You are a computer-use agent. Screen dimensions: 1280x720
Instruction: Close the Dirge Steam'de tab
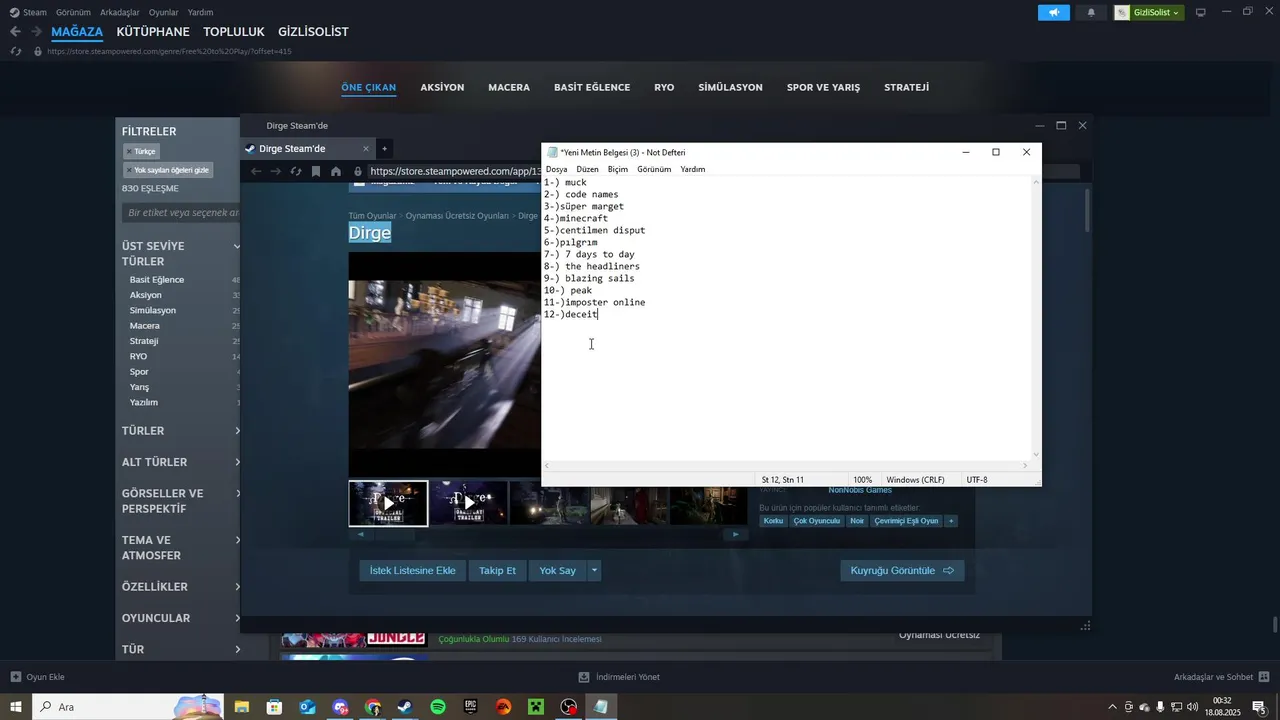click(x=366, y=148)
